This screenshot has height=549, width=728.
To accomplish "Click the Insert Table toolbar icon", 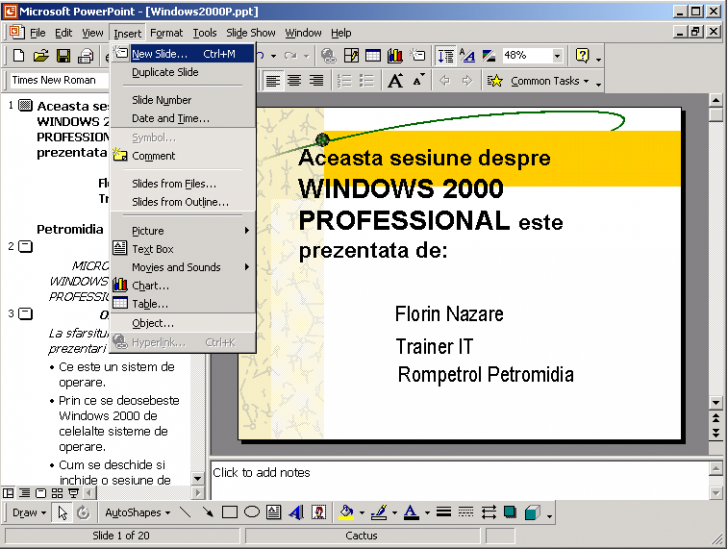I will (373, 56).
